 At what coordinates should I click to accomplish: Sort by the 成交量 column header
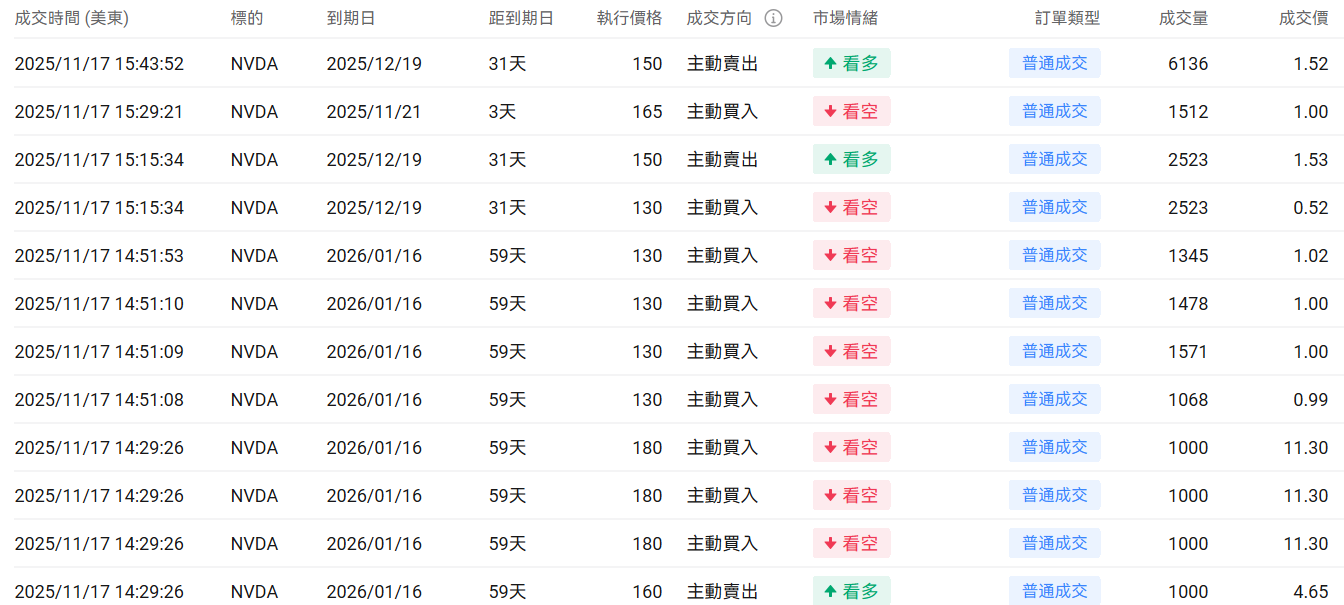pyautogui.click(x=1183, y=18)
